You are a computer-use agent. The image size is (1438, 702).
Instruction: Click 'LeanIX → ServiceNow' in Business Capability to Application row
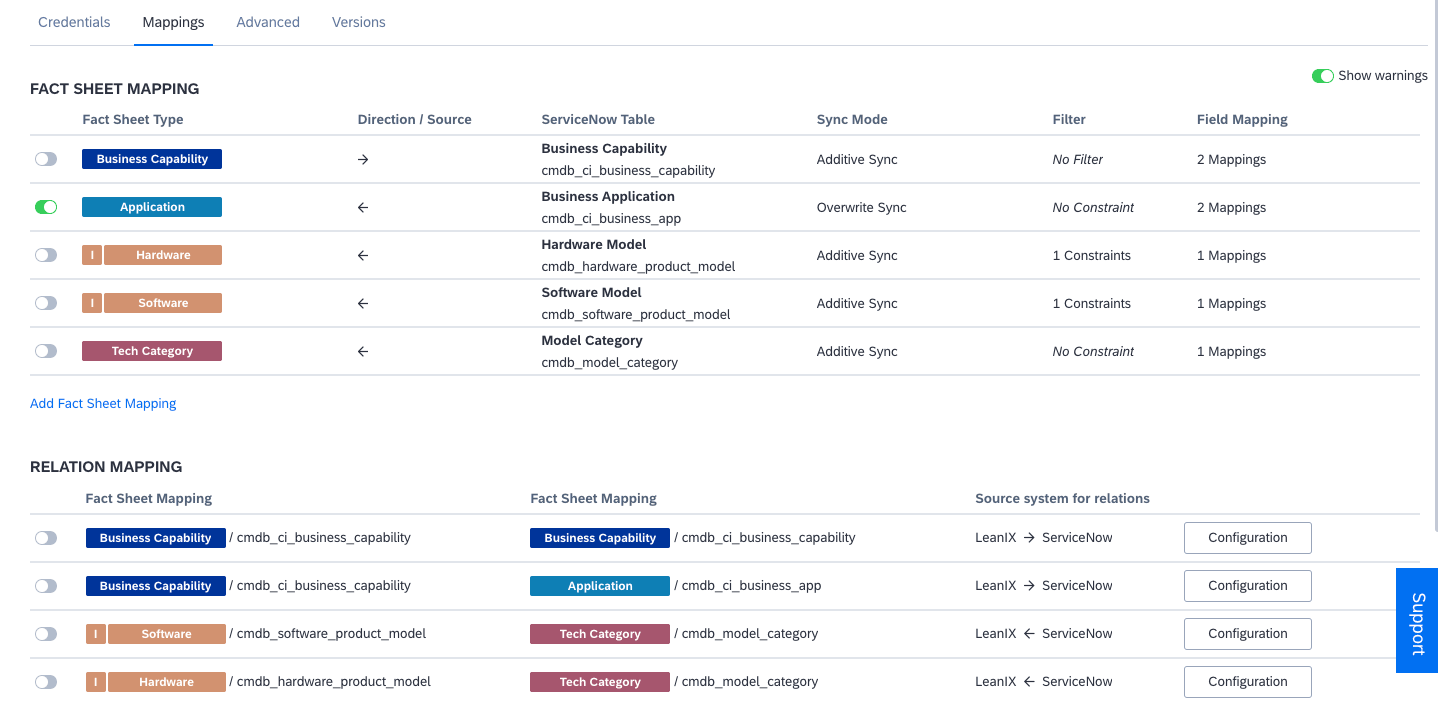click(1044, 586)
